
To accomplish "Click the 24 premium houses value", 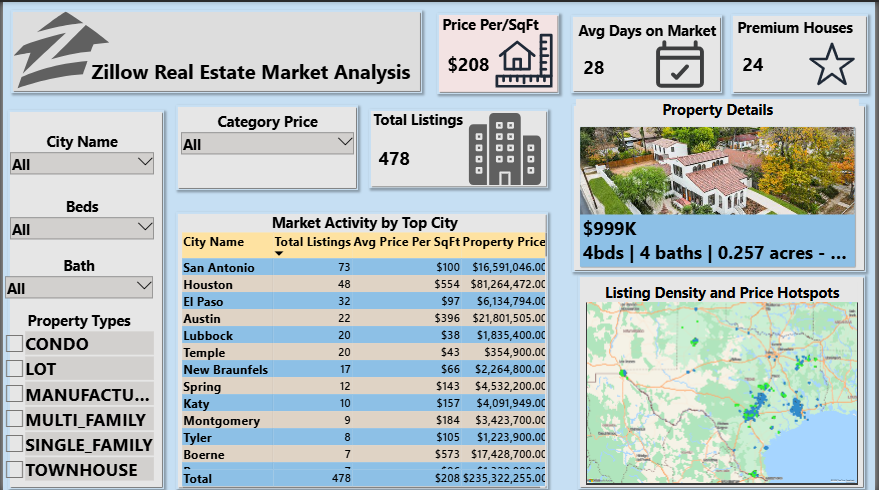I will [753, 65].
